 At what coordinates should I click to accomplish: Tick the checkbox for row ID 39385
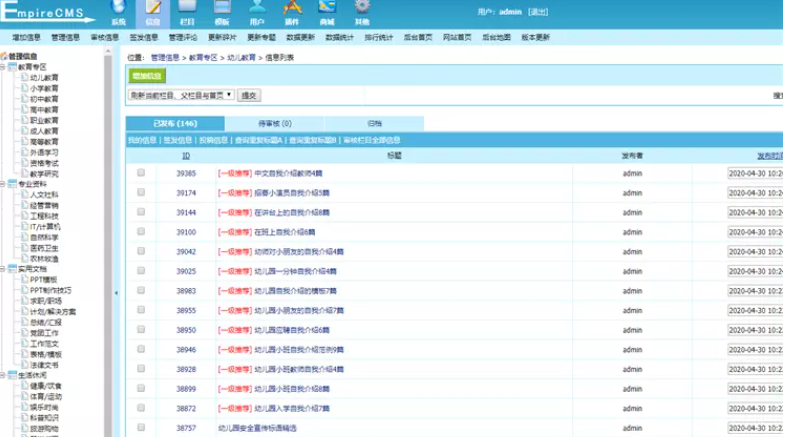[x=141, y=173]
